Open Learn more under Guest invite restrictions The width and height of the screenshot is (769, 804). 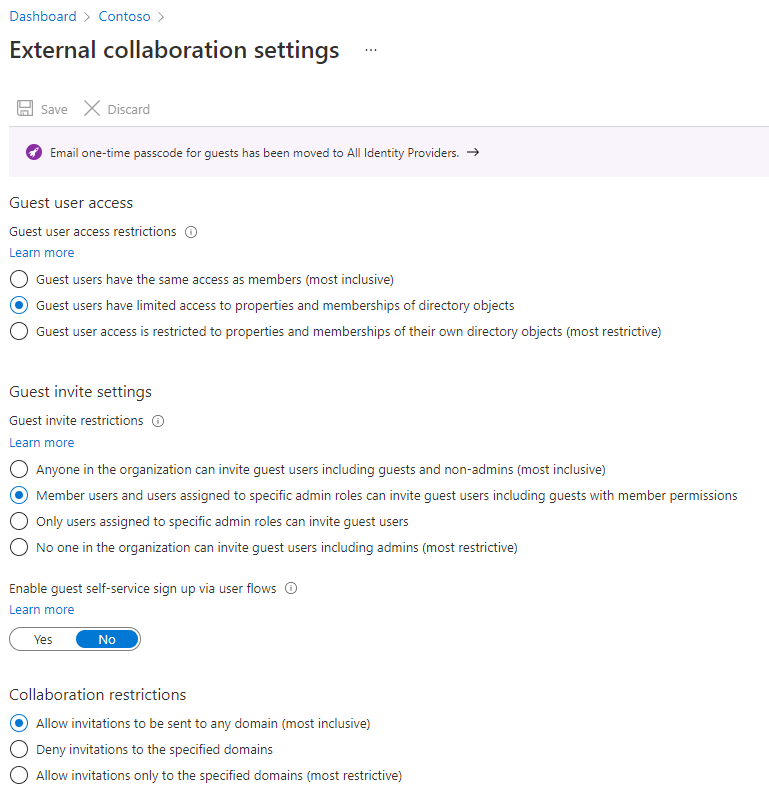click(x=42, y=443)
